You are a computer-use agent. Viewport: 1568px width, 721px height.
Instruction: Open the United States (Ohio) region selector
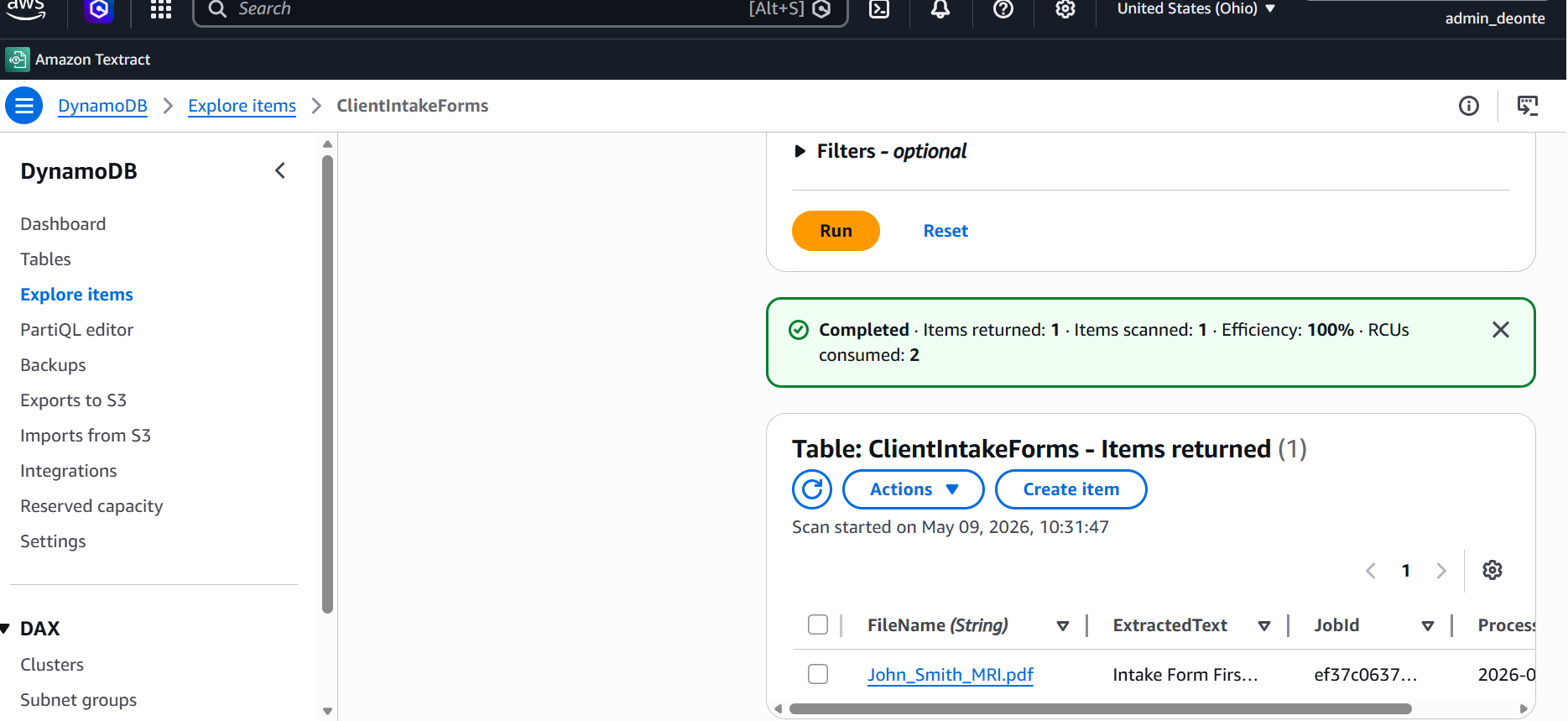pos(1196,9)
